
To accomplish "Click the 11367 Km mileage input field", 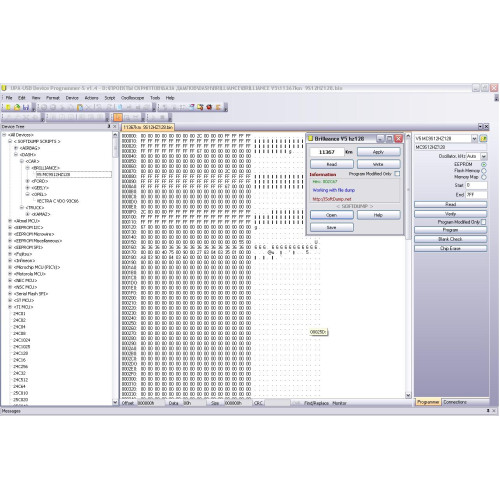I will tap(327, 152).
